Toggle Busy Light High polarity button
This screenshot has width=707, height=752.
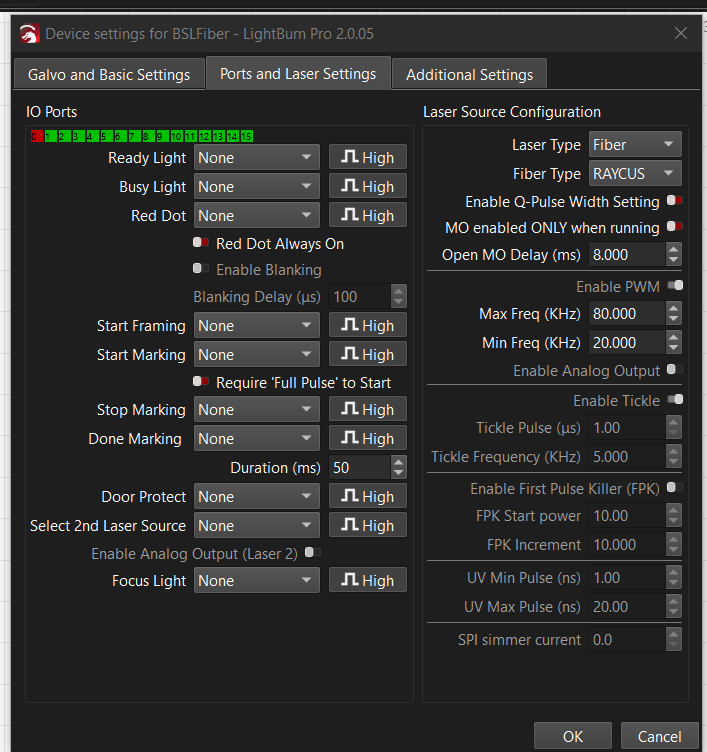pos(367,187)
